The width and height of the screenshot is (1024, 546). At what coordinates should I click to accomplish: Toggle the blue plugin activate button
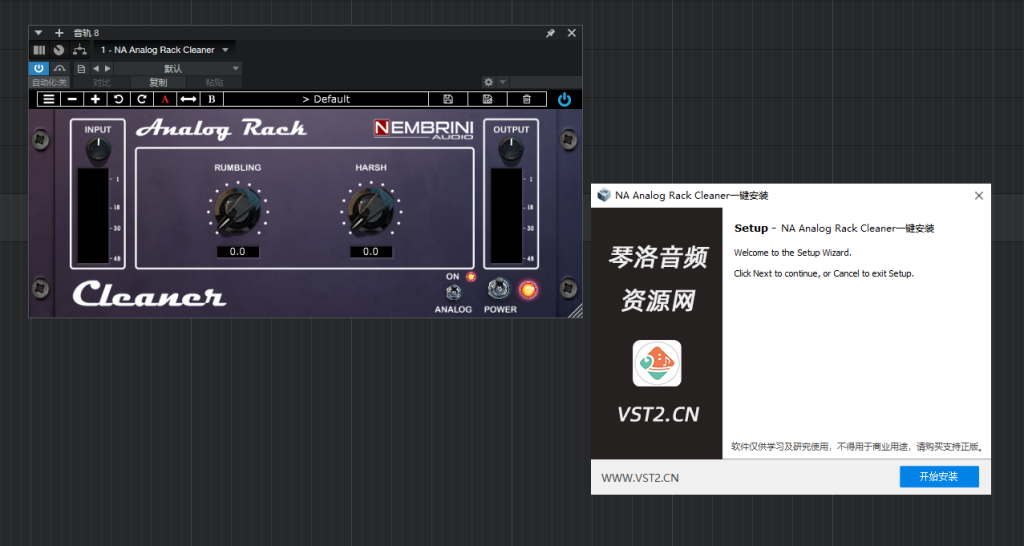(x=39, y=69)
